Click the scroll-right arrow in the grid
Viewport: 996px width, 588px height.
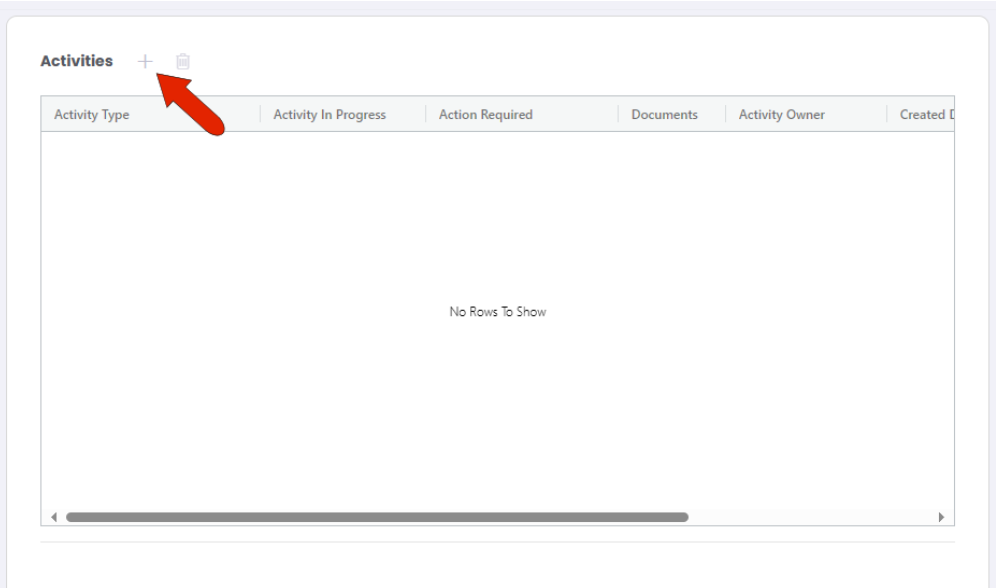(941, 517)
